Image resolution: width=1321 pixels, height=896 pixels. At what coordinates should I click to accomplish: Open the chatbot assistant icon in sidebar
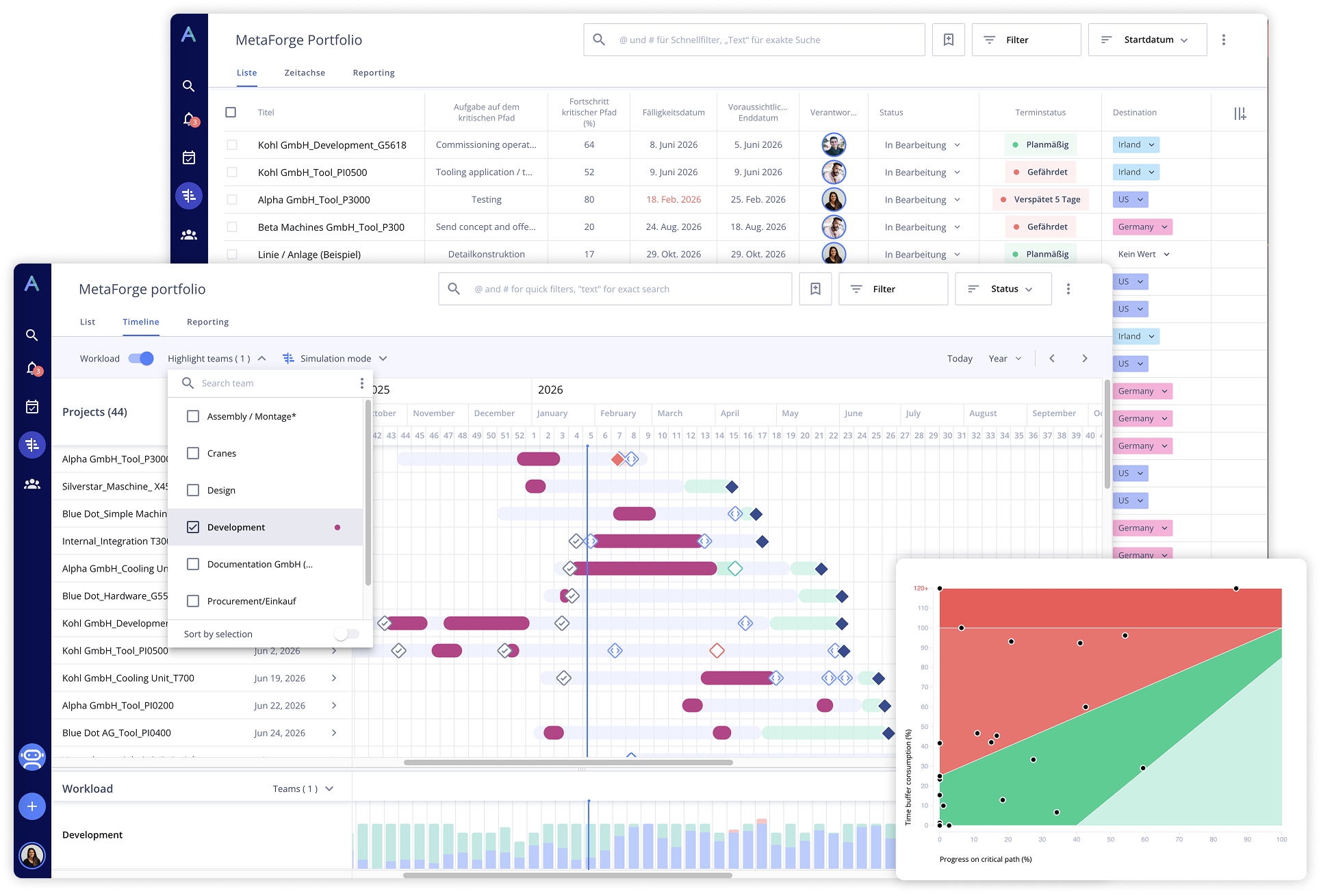tap(32, 757)
